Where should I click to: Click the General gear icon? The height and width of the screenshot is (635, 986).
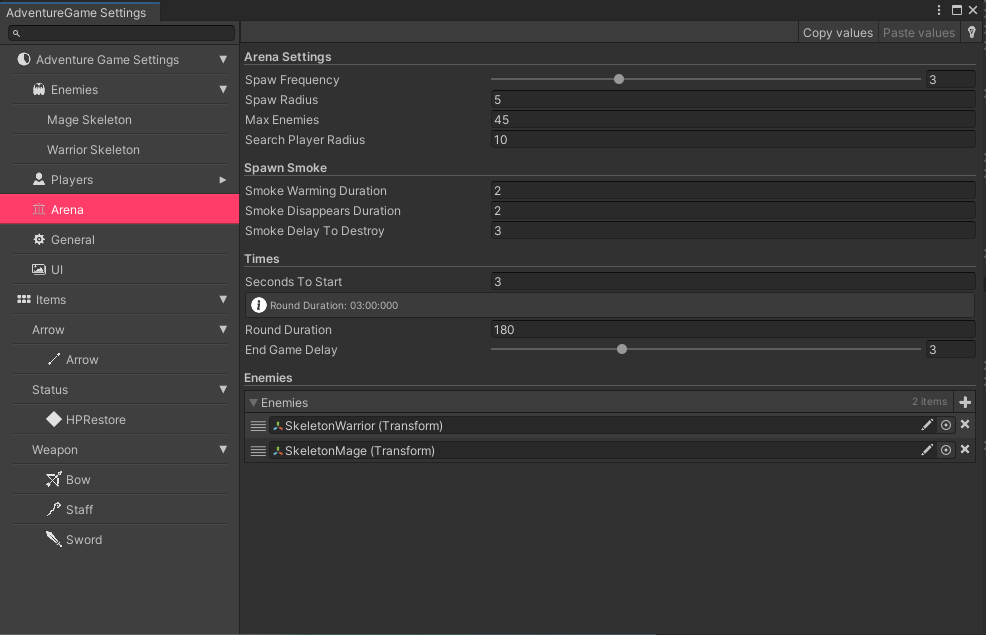pos(39,239)
